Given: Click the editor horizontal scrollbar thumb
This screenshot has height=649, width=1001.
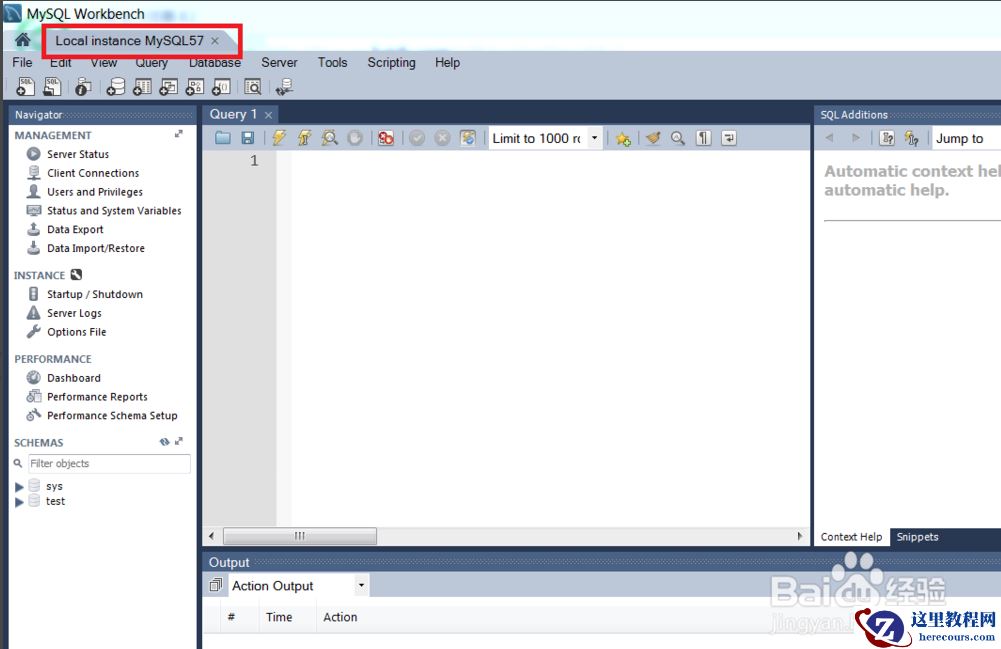Looking at the screenshot, I should (x=299, y=536).
